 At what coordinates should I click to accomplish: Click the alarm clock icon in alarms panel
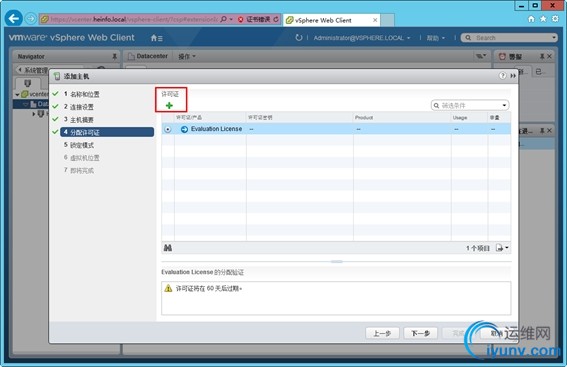502,56
